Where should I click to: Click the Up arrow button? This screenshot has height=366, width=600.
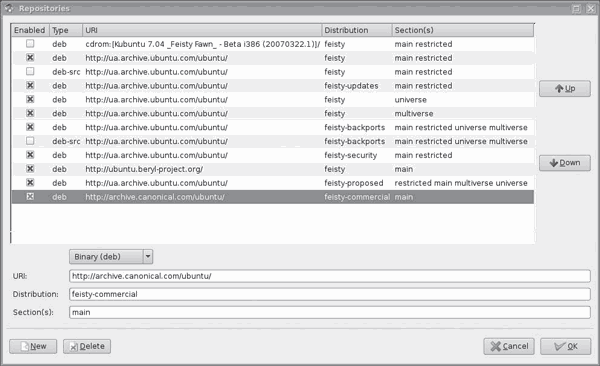click(x=565, y=89)
